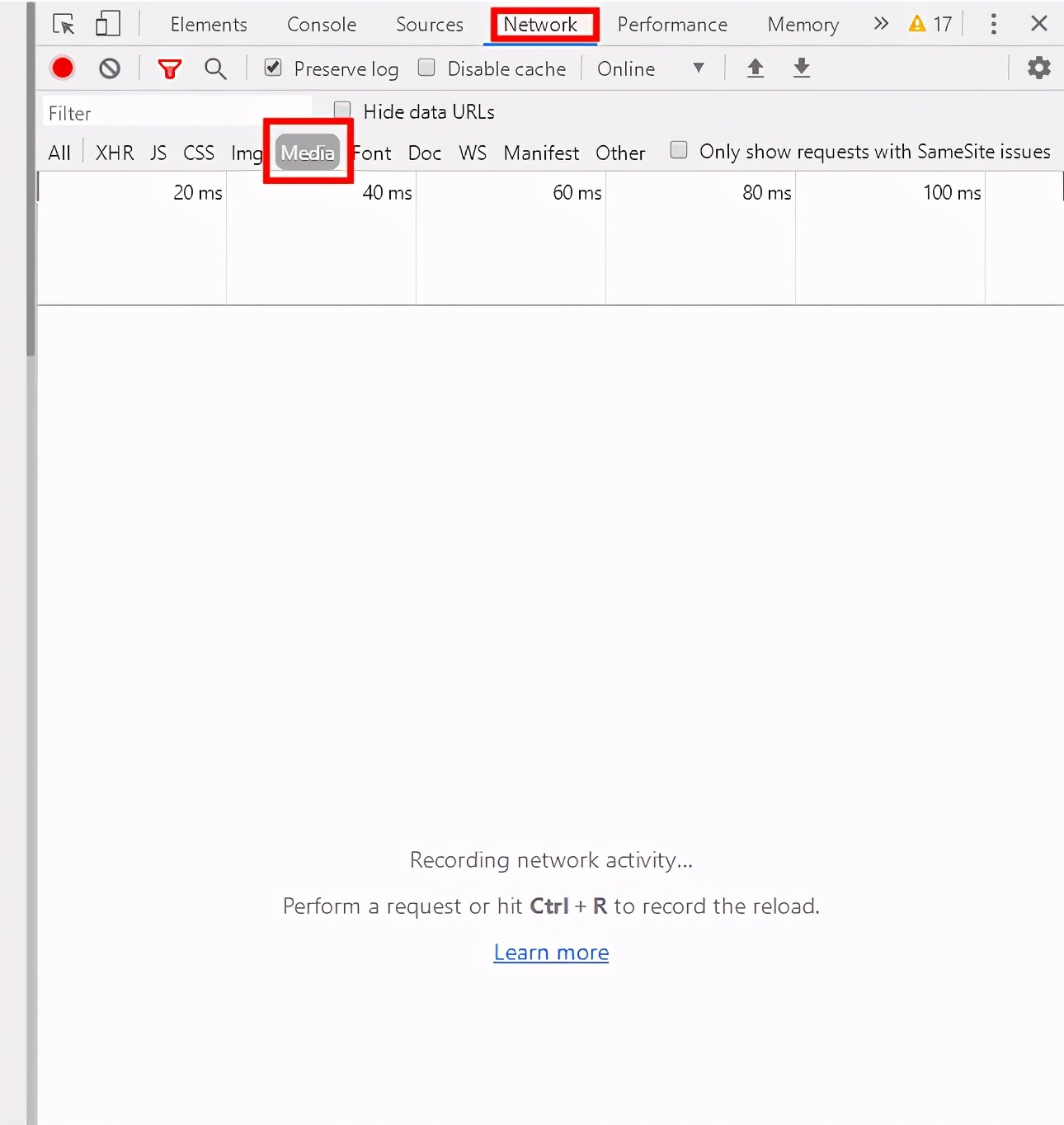
Task: Click the 40 ms timeline marker
Action: pos(387,192)
